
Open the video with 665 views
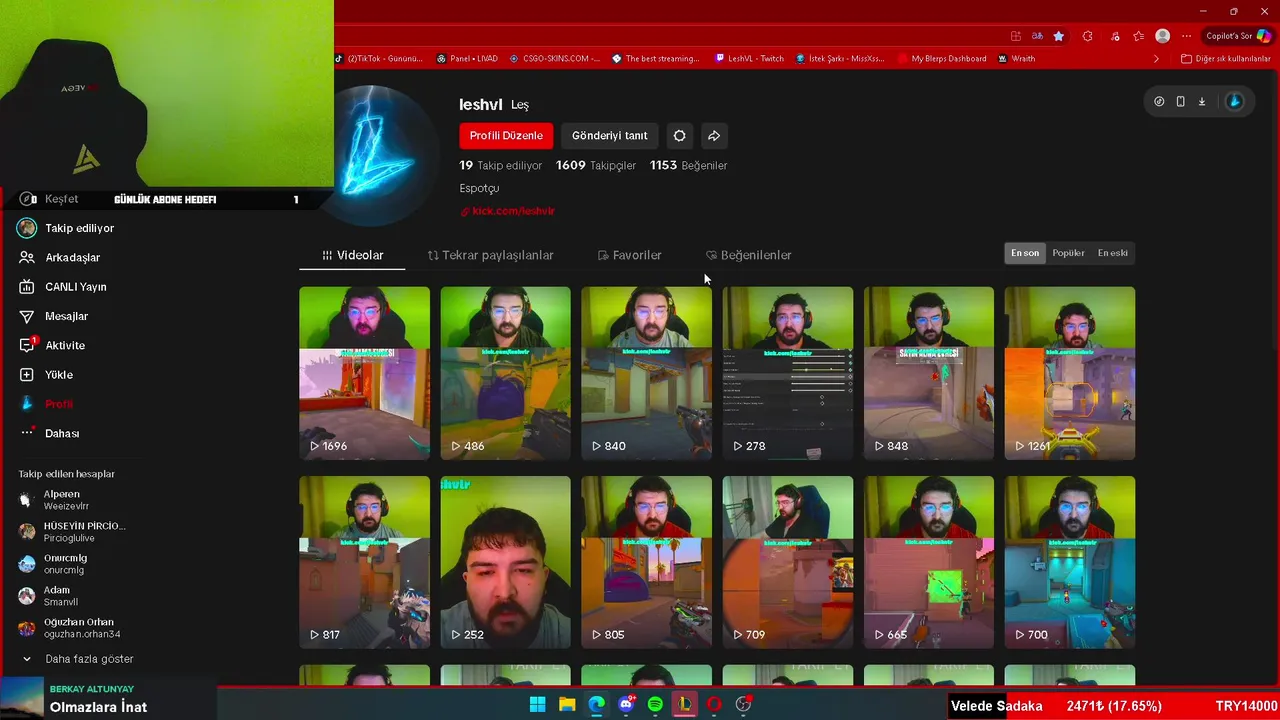click(x=929, y=562)
